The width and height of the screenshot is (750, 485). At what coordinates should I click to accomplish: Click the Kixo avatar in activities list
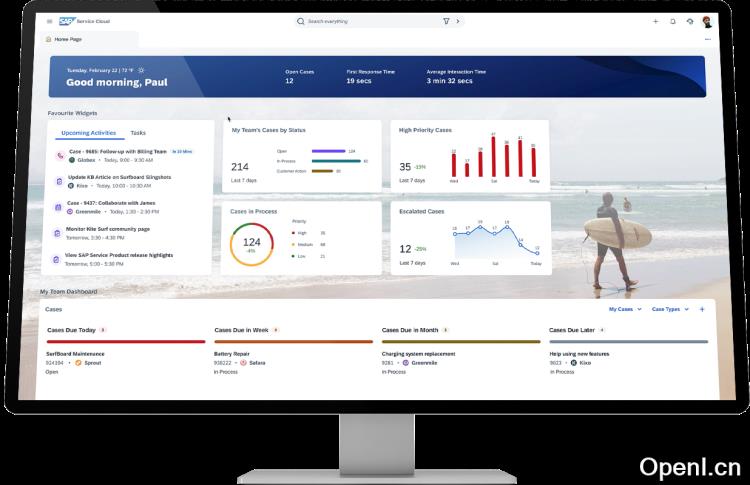tap(71, 186)
